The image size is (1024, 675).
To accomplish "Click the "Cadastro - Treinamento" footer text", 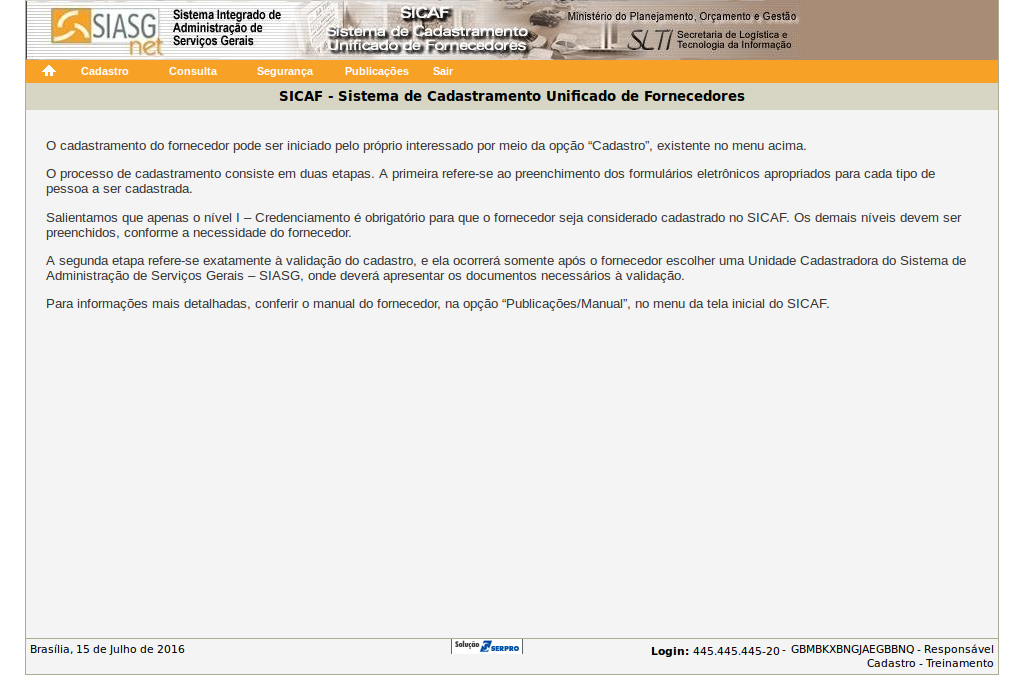I will point(930,663).
